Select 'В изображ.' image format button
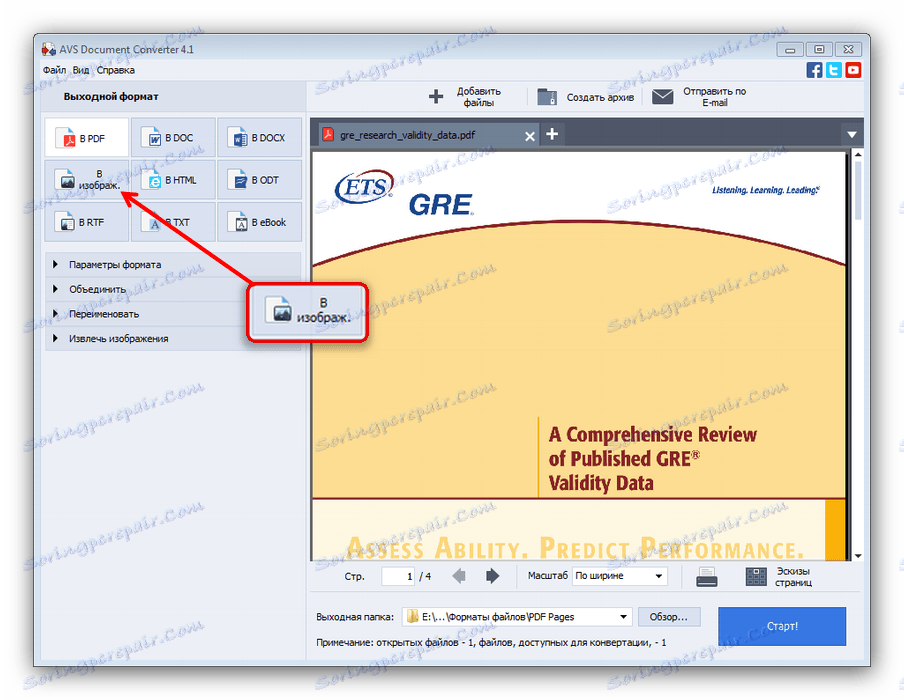Viewport: 904px width, 700px height. 86,180
